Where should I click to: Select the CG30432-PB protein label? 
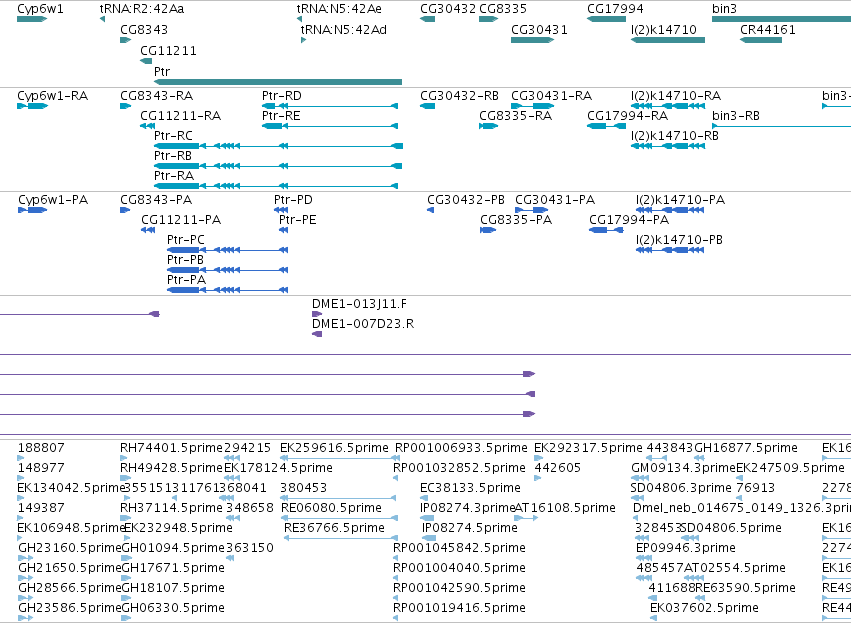[466, 200]
